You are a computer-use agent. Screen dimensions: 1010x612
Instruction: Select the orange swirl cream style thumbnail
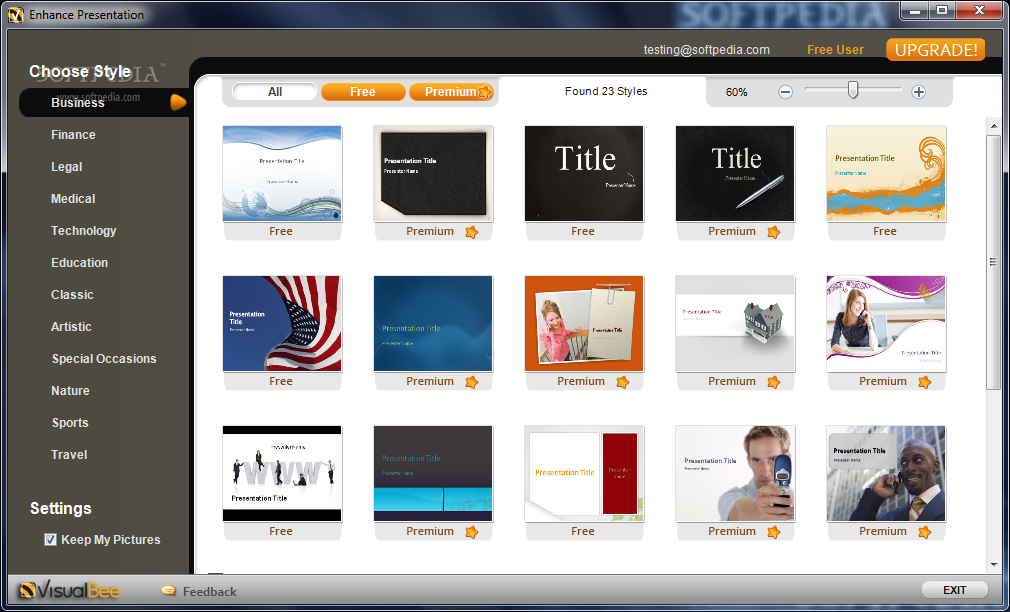(886, 174)
